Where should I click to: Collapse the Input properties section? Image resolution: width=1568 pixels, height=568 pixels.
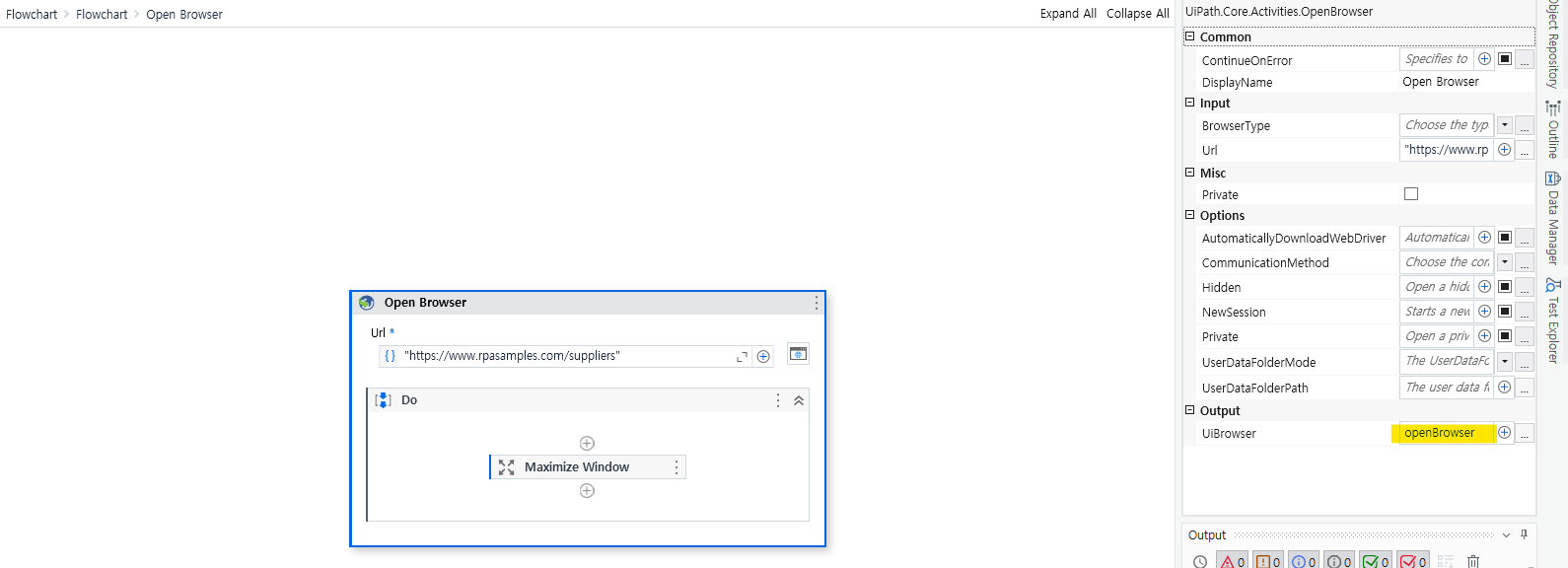coord(1189,103)
